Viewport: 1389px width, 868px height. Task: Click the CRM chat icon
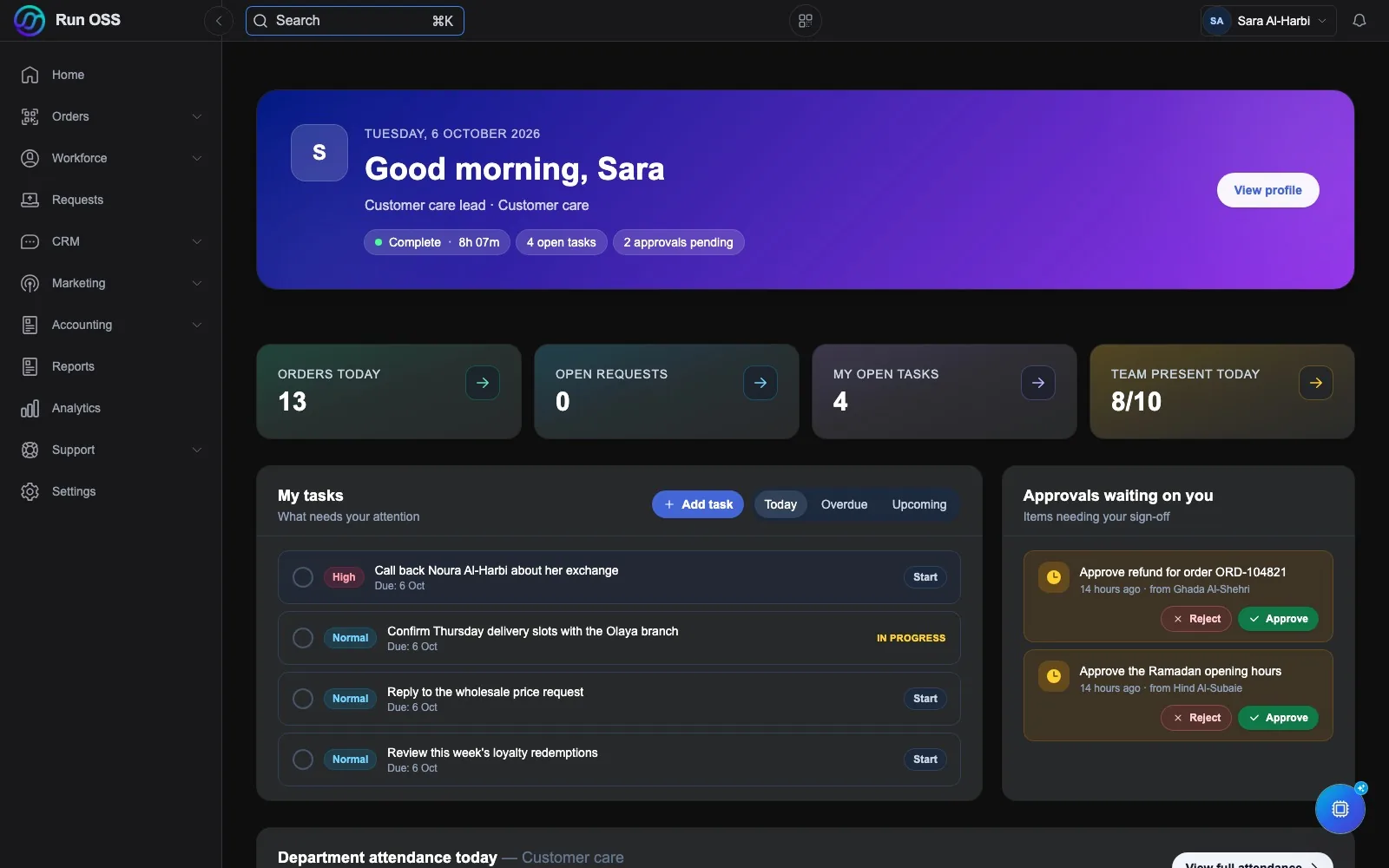point(30,241)
